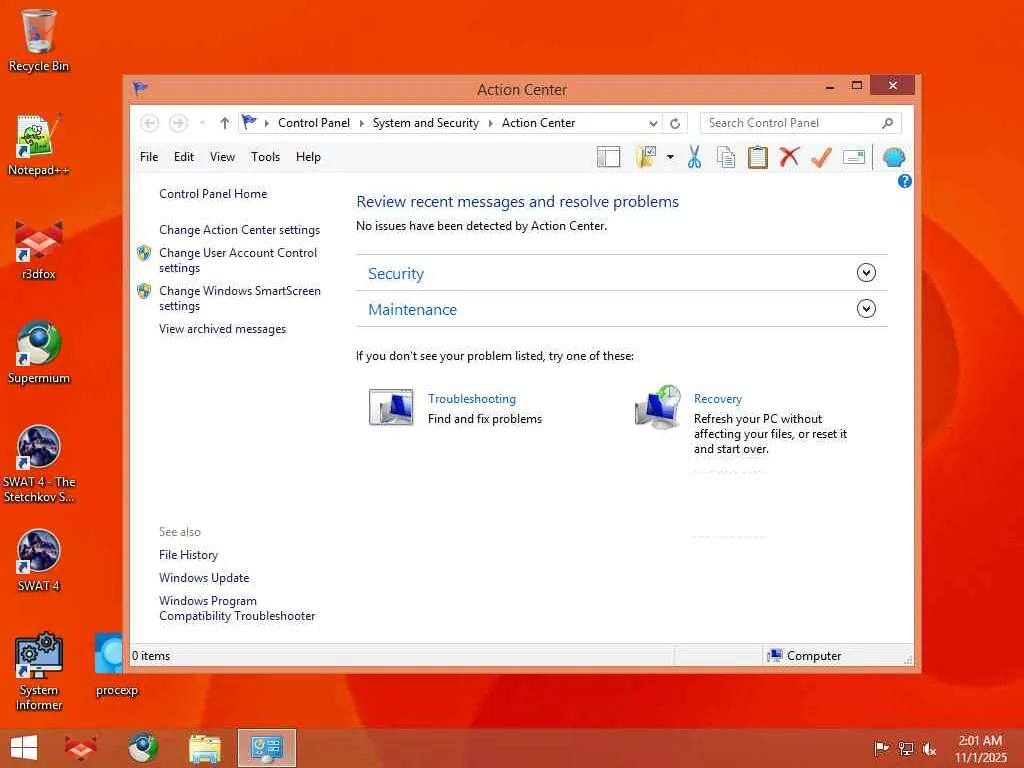The width and height of the screenshot is (1024, 768).
Task: Open the File menu
Action: pos(149,157)
